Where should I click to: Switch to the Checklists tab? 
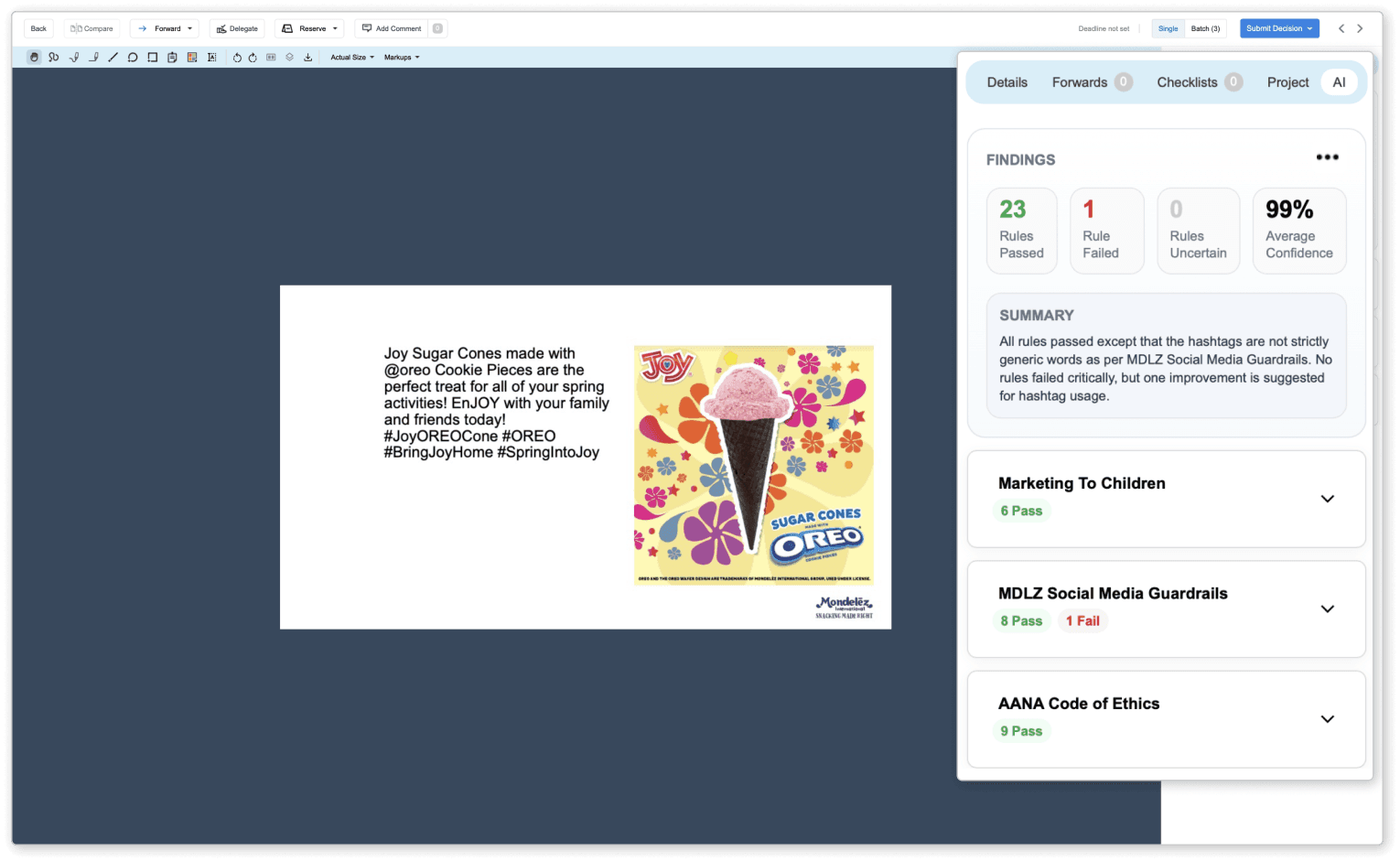[1199, 82]
